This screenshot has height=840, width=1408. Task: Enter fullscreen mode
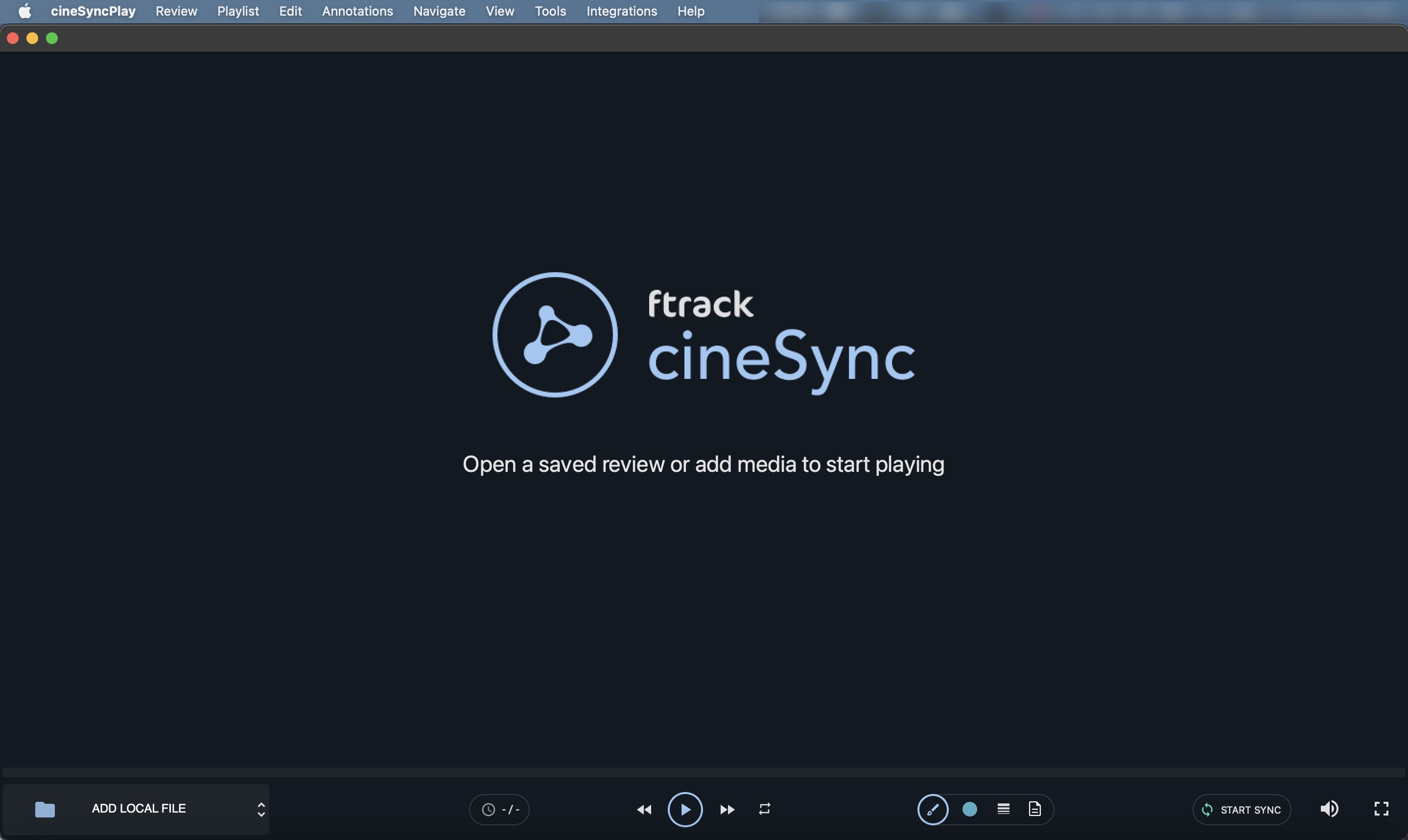[1383, 808]
